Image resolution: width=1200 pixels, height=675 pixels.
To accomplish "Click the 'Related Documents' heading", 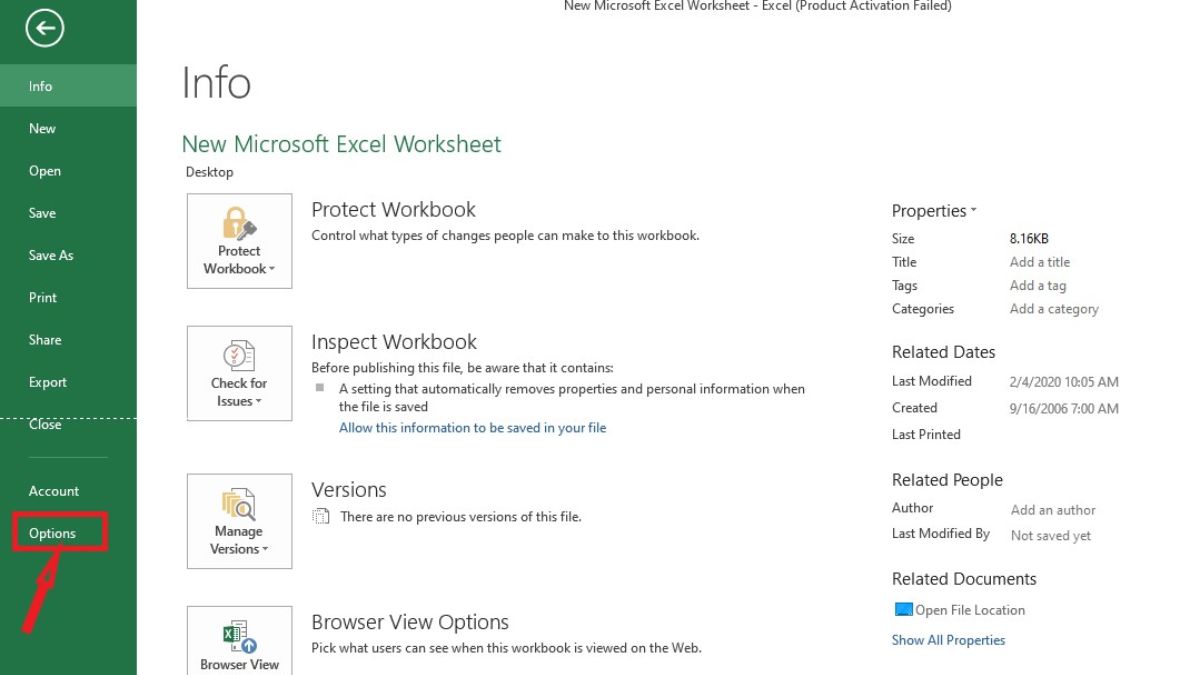I will click(x=964, y=579).
